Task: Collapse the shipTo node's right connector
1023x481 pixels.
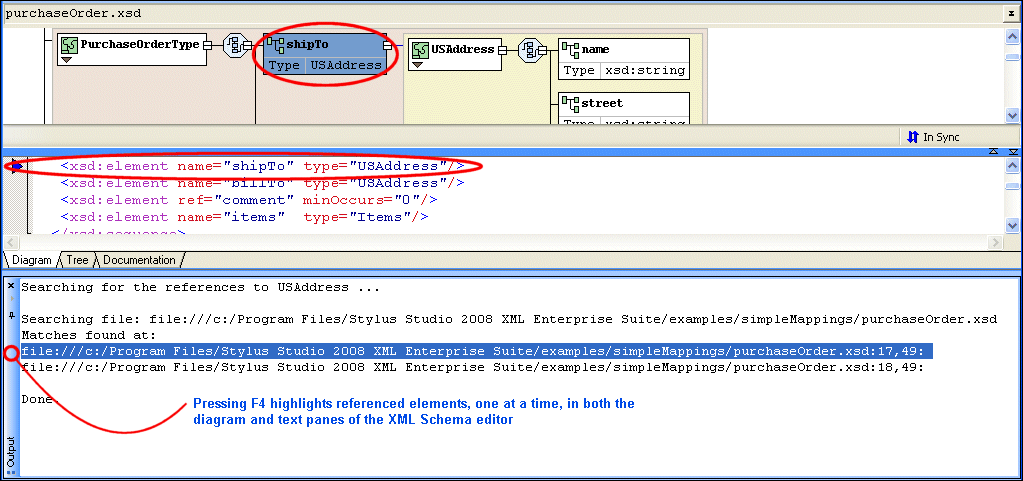Action: pos(387,45)
